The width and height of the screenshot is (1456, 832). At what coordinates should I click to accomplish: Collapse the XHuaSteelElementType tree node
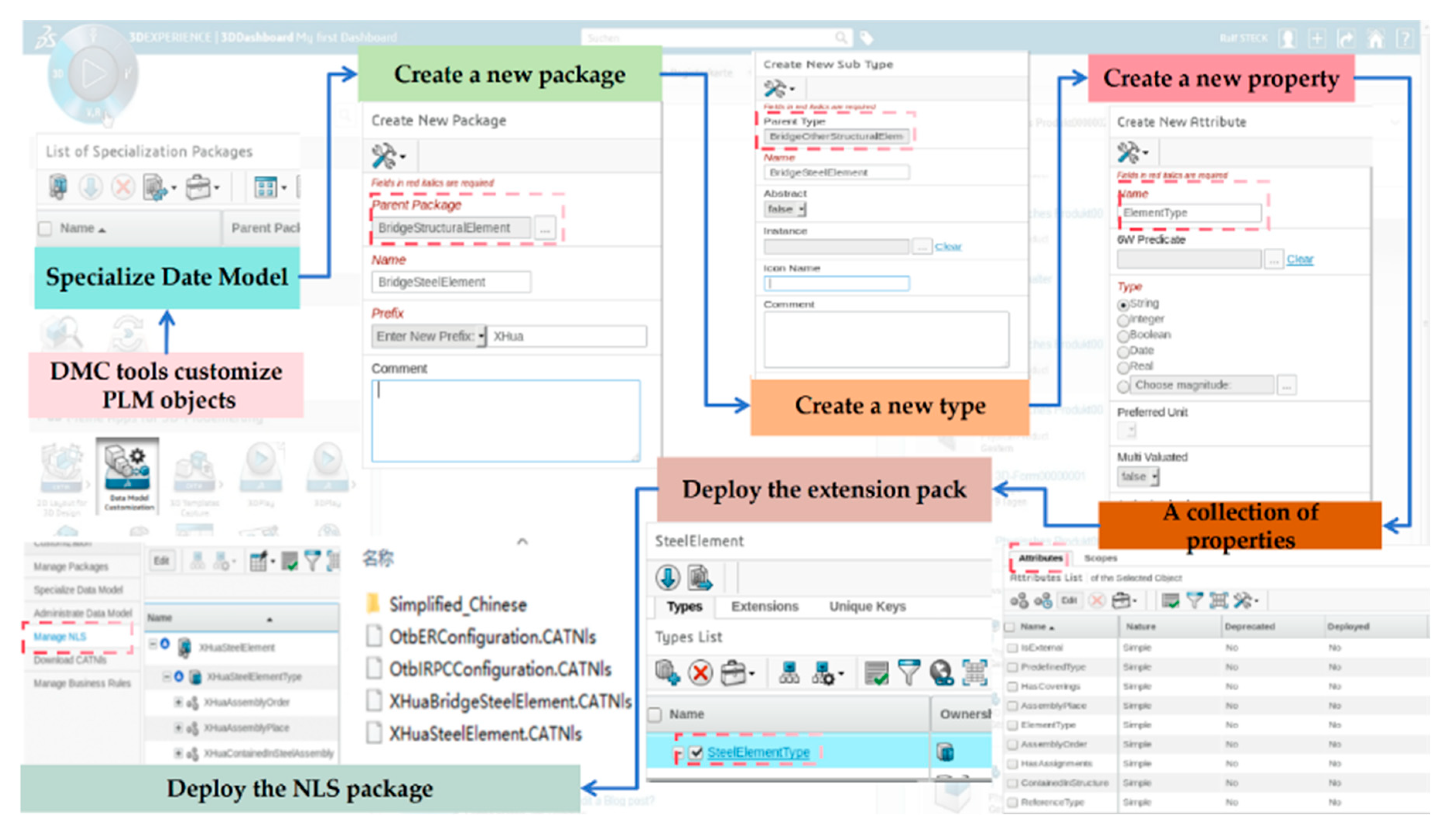(166, 676)
